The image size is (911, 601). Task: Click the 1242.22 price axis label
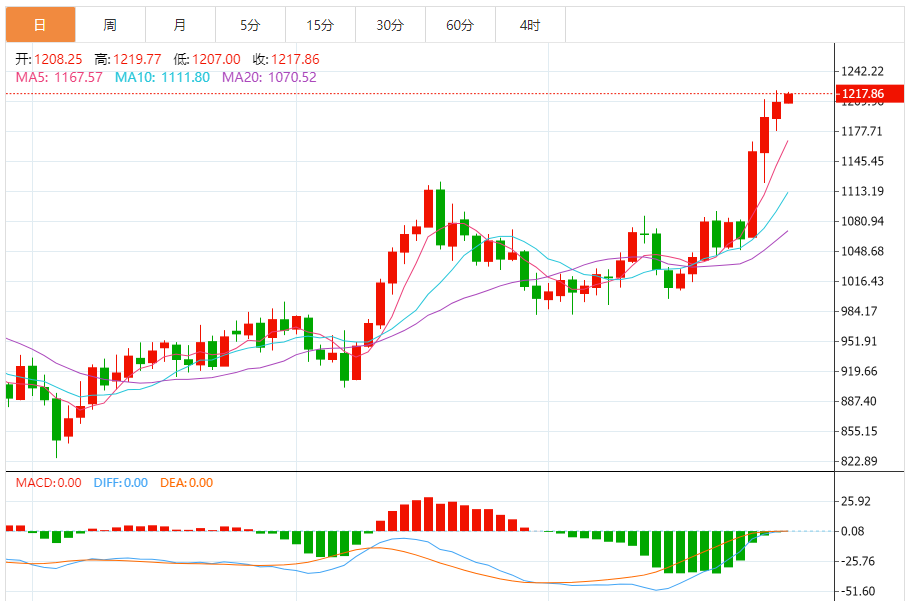(862, 71)
